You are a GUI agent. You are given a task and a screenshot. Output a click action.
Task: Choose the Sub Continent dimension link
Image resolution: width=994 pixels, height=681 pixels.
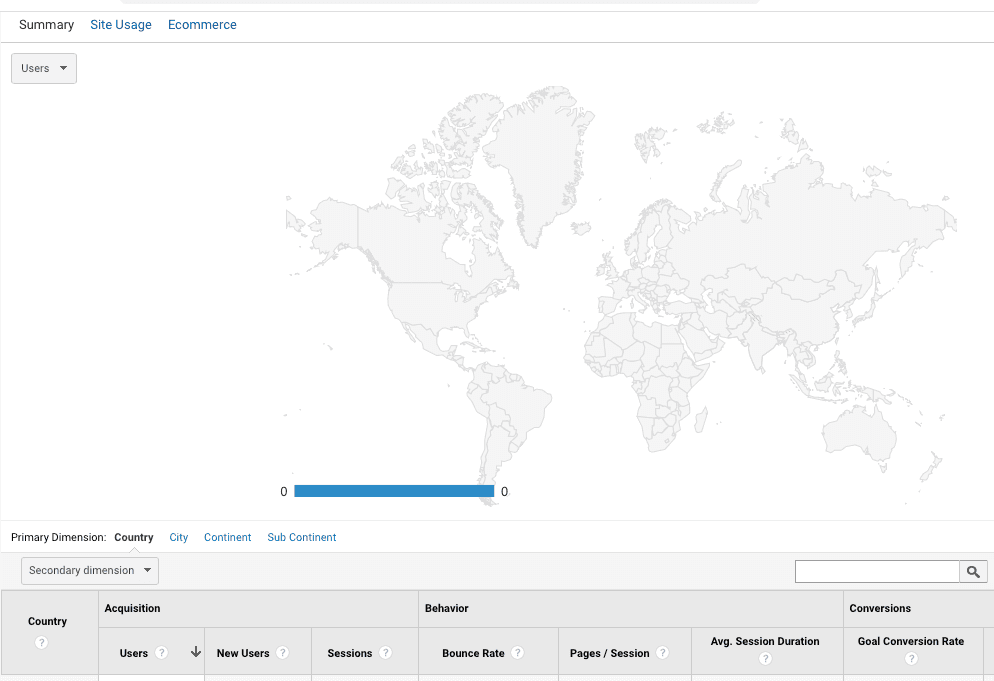(302, 537)
